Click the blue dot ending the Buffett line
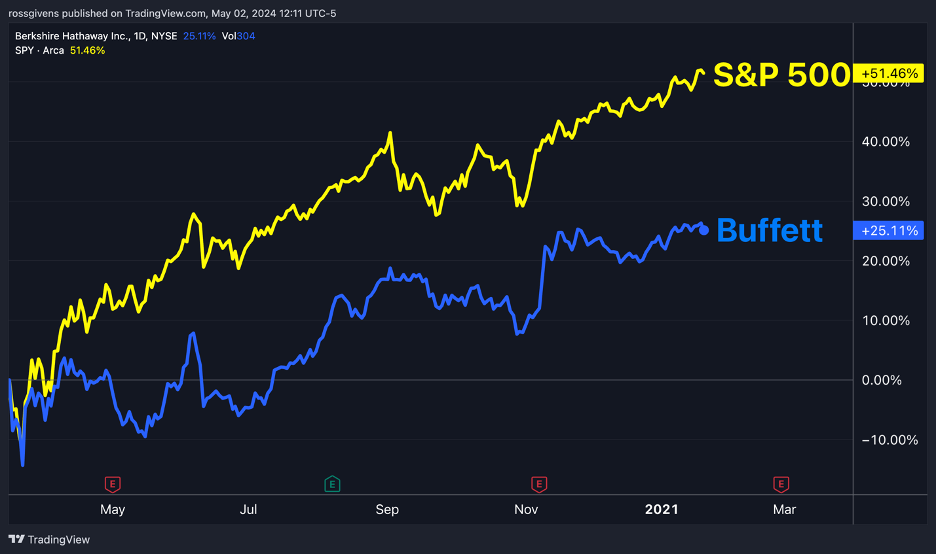Image resolution: width=936 pixels, height=554 pixels. click(704, 230)
